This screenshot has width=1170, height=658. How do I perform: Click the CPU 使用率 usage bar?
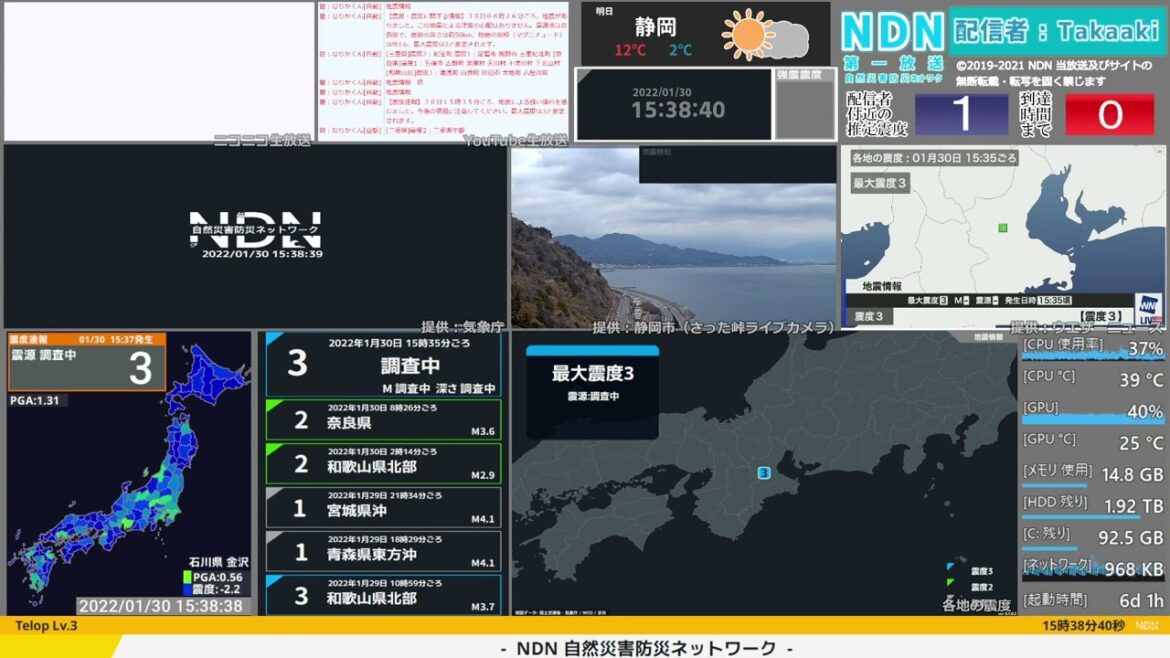tap(1093, 360)
